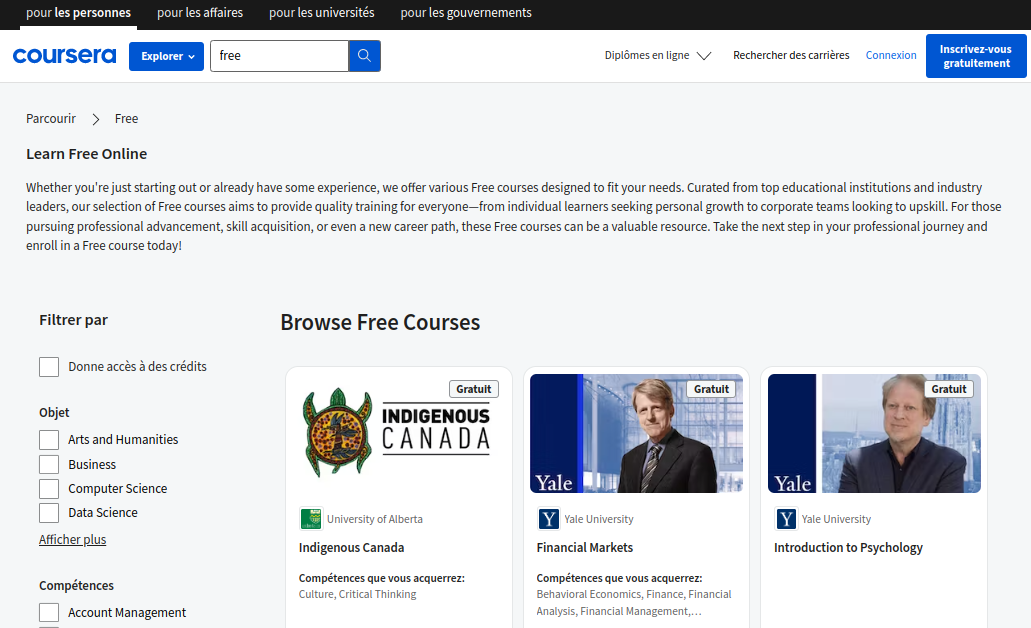The width and height of the screenshot is (1031, 628).
Task: Click 'Learn Free Online' heading
Action: click(87, 154)
